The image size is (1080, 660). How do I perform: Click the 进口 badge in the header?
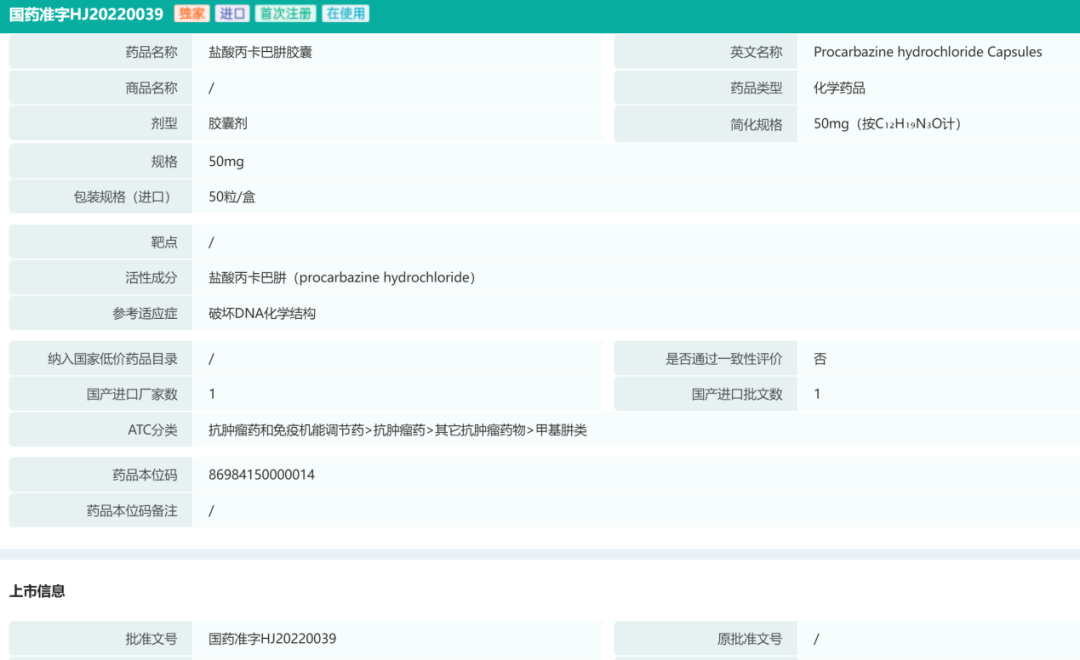pyautogui.click(x=232, y=14)
